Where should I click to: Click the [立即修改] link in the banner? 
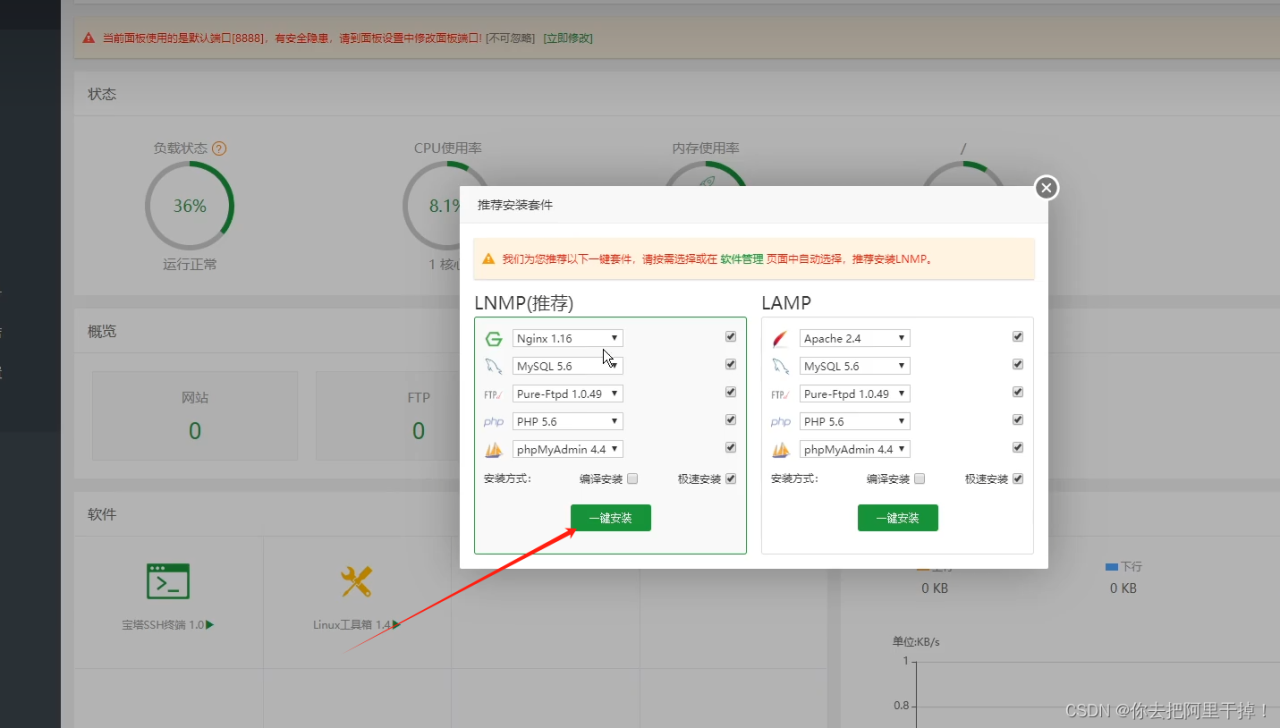point(568,38)
